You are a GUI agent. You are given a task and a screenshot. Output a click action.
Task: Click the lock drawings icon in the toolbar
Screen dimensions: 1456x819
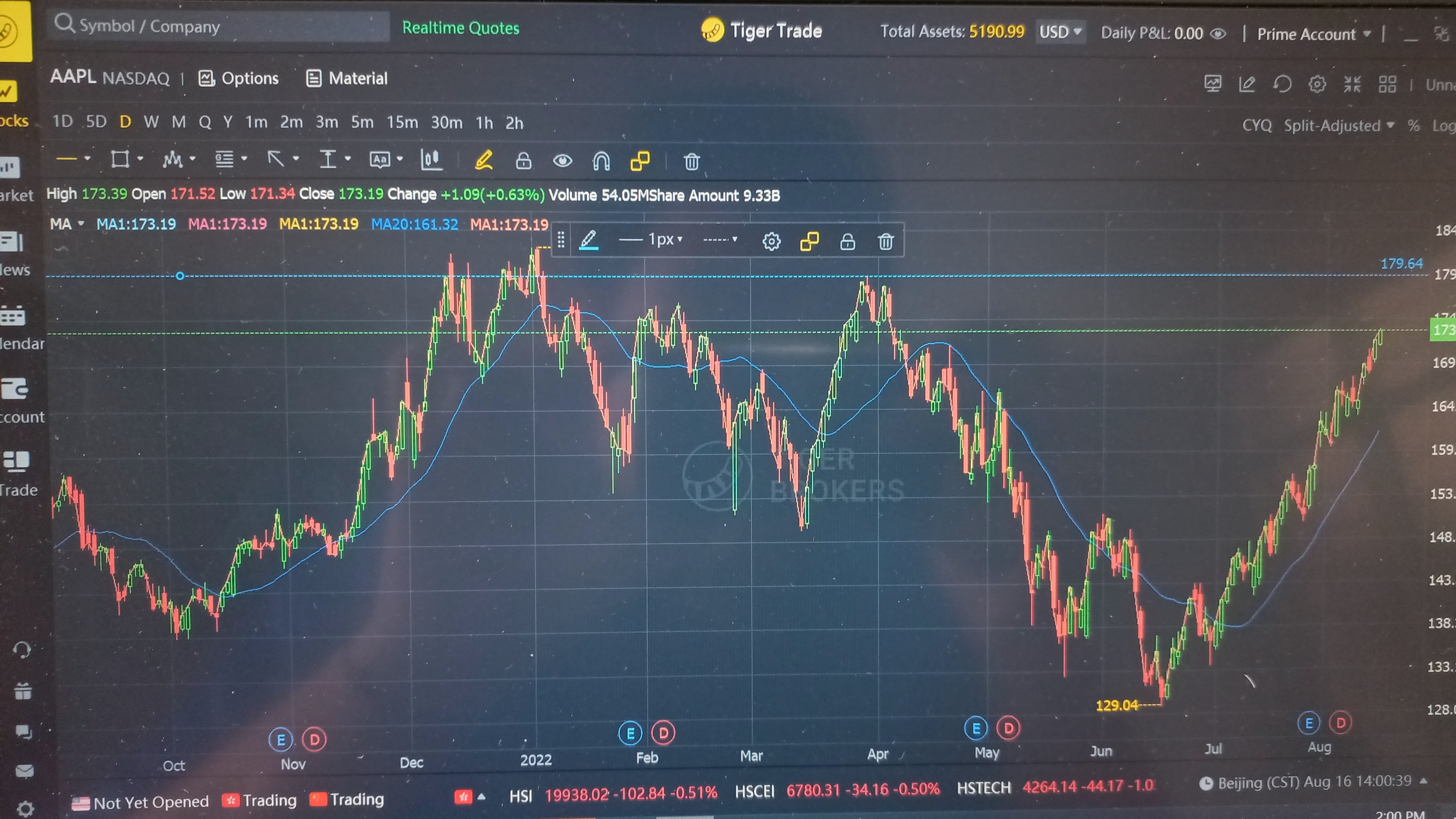tap(523, 161)
